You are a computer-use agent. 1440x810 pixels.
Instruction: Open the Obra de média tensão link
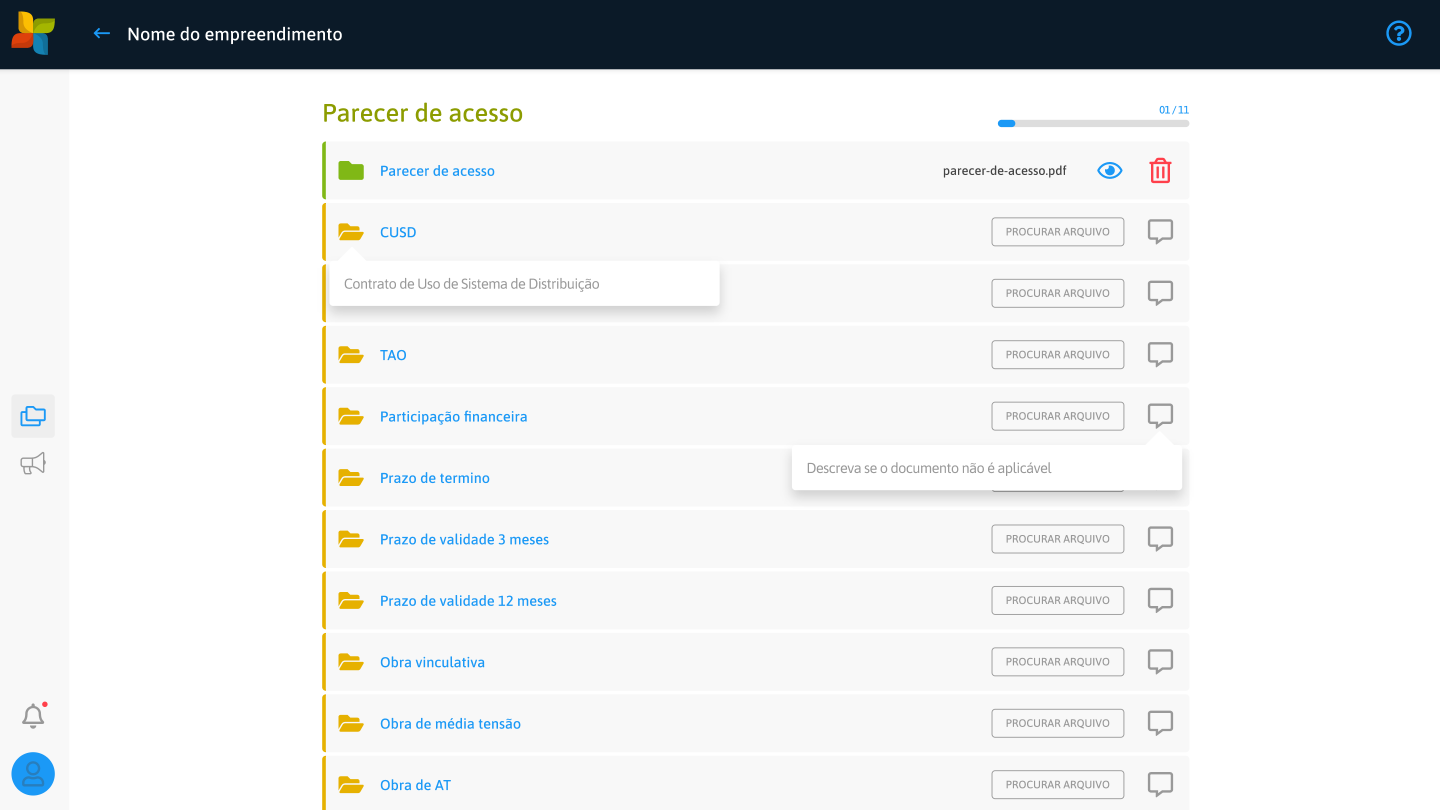pos(450,724)
